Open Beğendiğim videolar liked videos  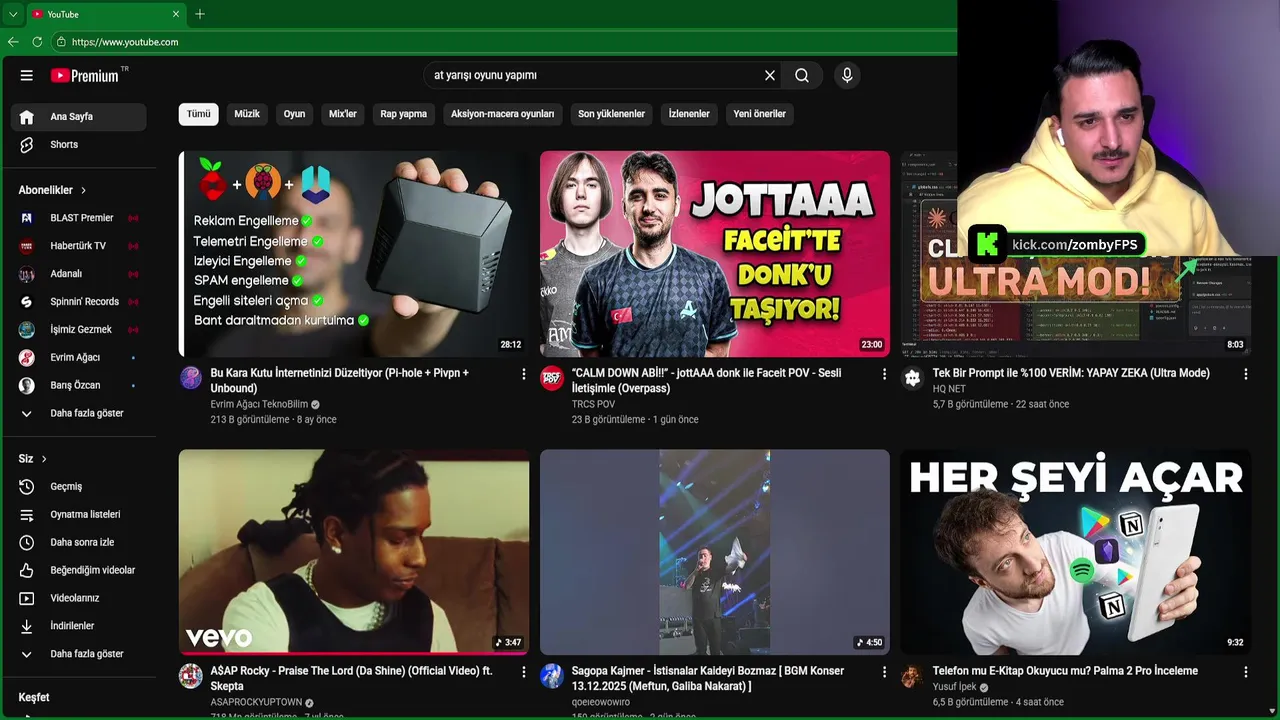point(78,571)
